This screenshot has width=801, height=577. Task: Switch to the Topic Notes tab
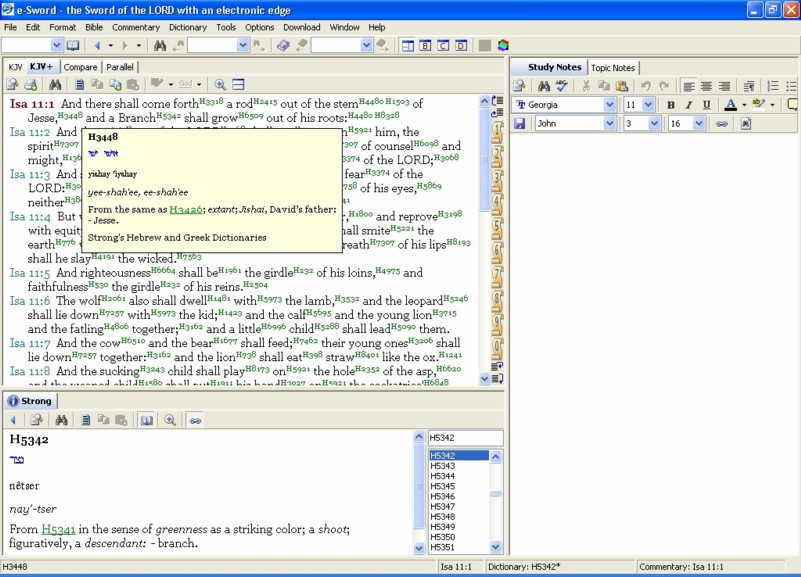(613, 68)
